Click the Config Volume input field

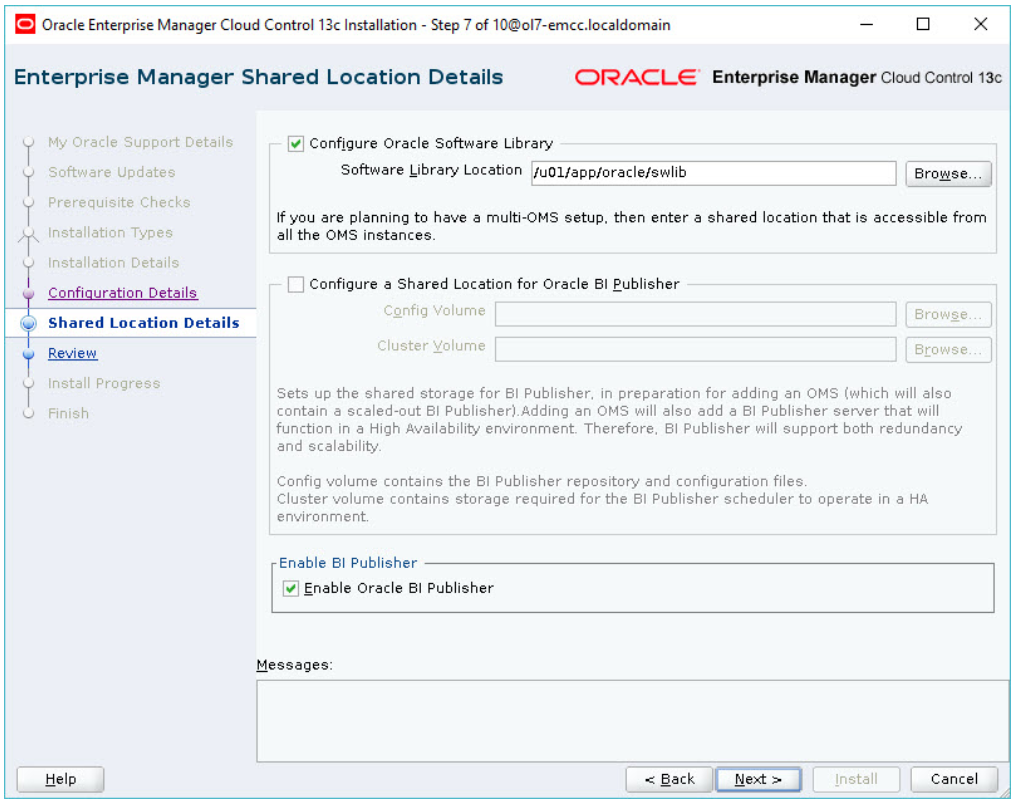(x=695, y=314)
